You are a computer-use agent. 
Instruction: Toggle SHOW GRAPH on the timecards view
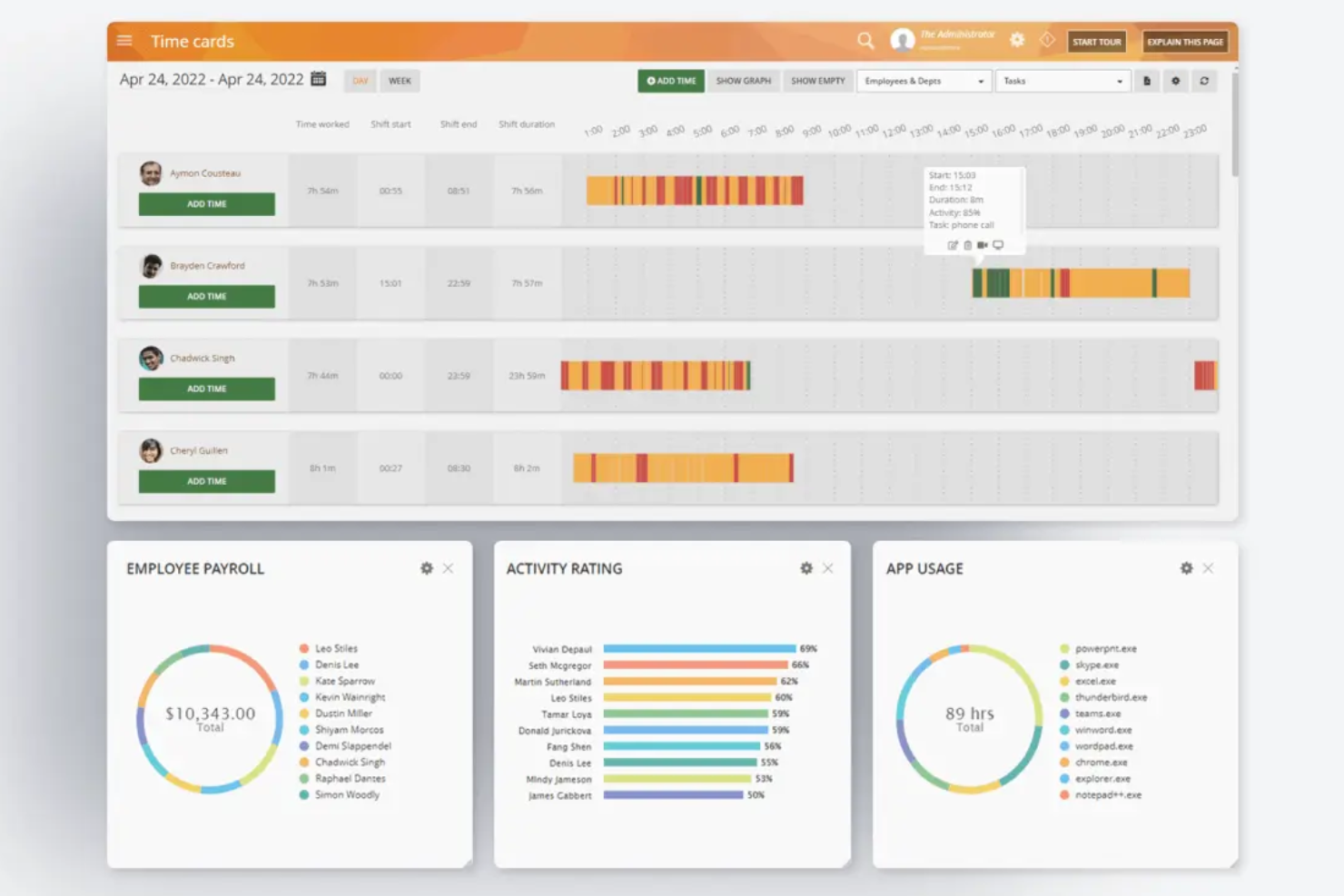click(743, 81)
